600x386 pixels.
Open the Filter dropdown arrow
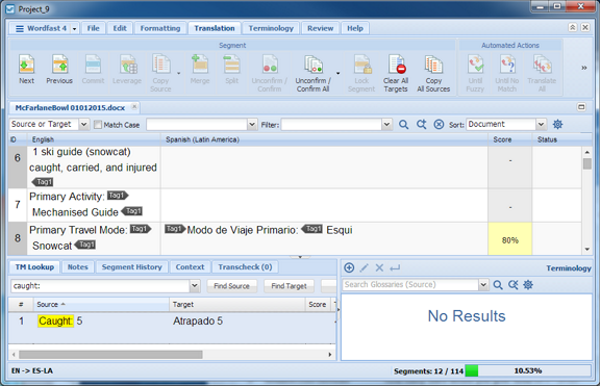tap(386, 124)
